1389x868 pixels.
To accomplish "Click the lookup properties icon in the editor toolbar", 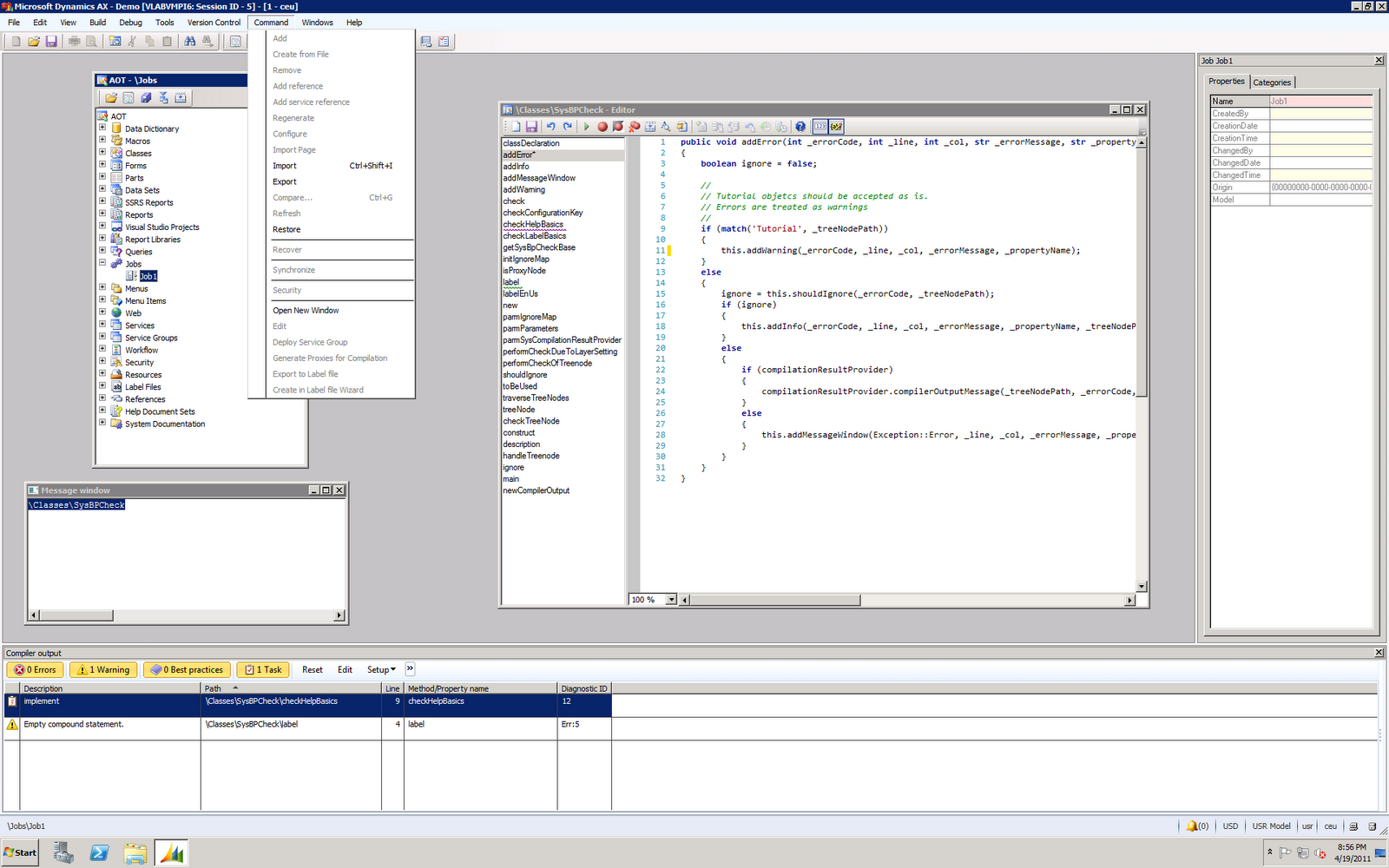I will (x=666, y=127).
